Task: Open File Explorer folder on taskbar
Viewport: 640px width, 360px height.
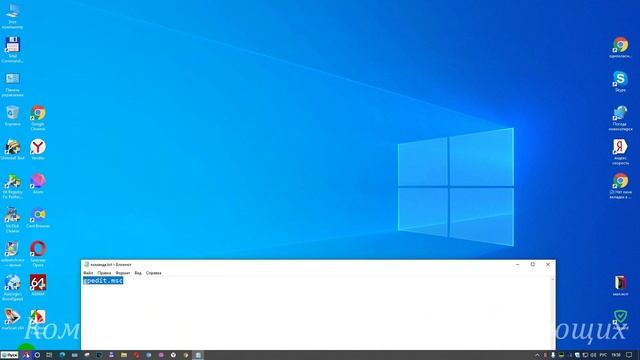Action: [x=124, y=355]
